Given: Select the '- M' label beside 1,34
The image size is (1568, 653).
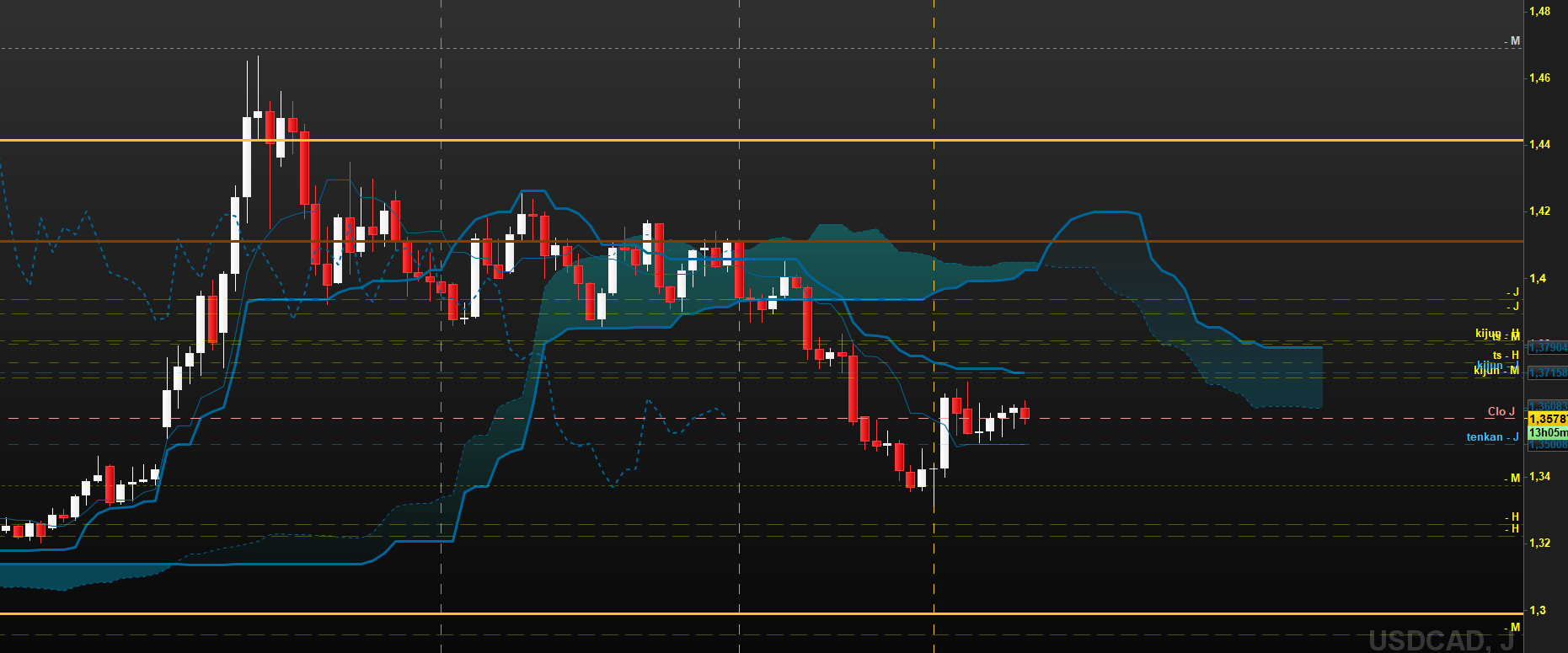Looking at the screenshot, I should click(1513, 479).
